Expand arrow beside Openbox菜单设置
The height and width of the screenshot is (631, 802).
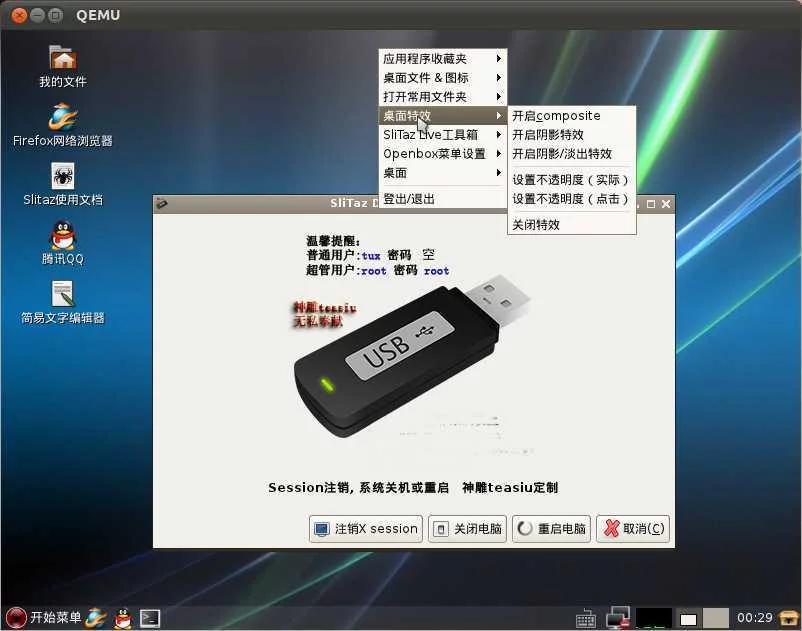tap(499, 153)
